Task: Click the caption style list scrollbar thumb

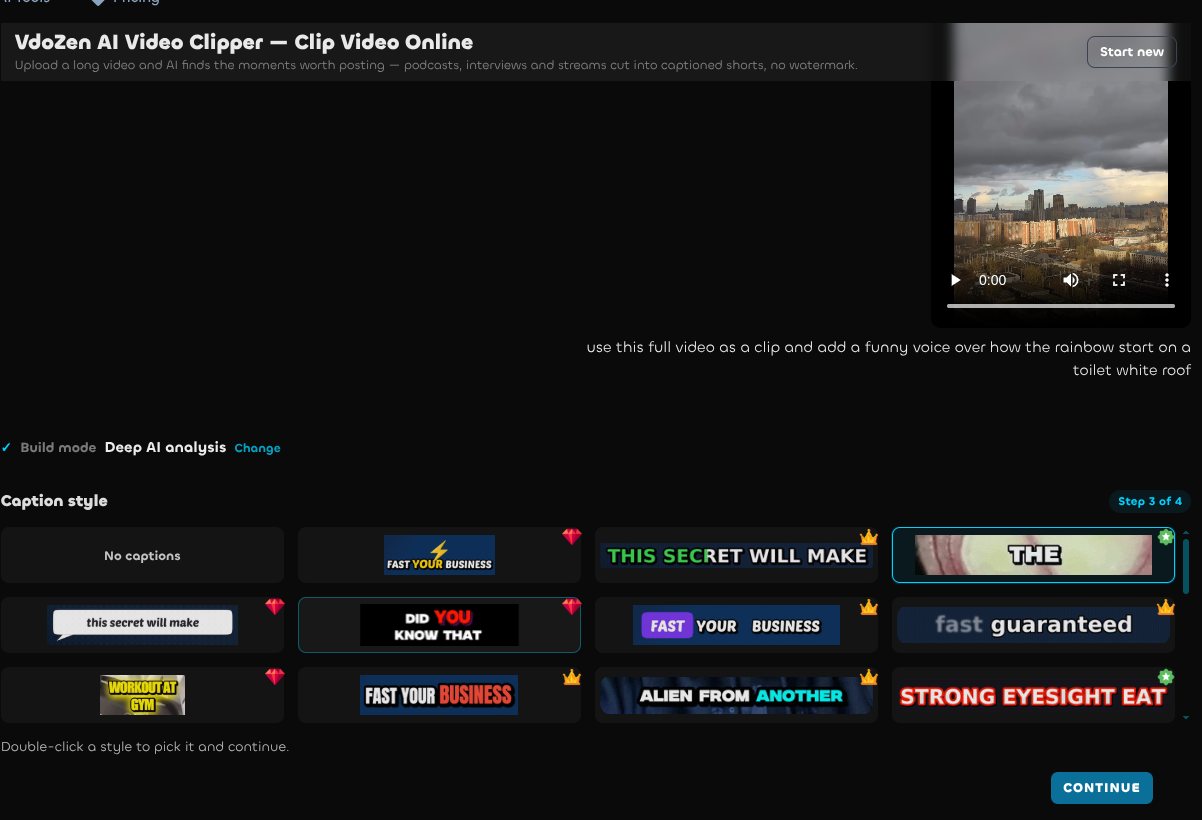Action: coord(1186,566)
